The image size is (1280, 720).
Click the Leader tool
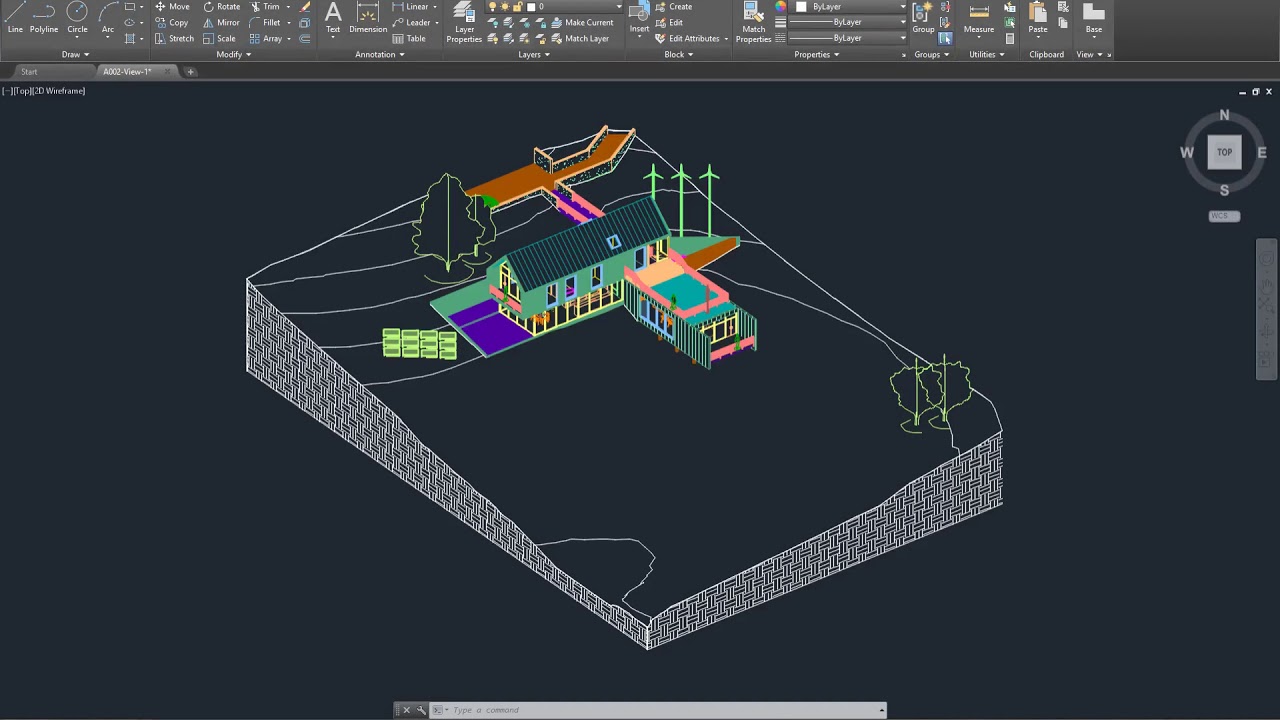(411, 22)
